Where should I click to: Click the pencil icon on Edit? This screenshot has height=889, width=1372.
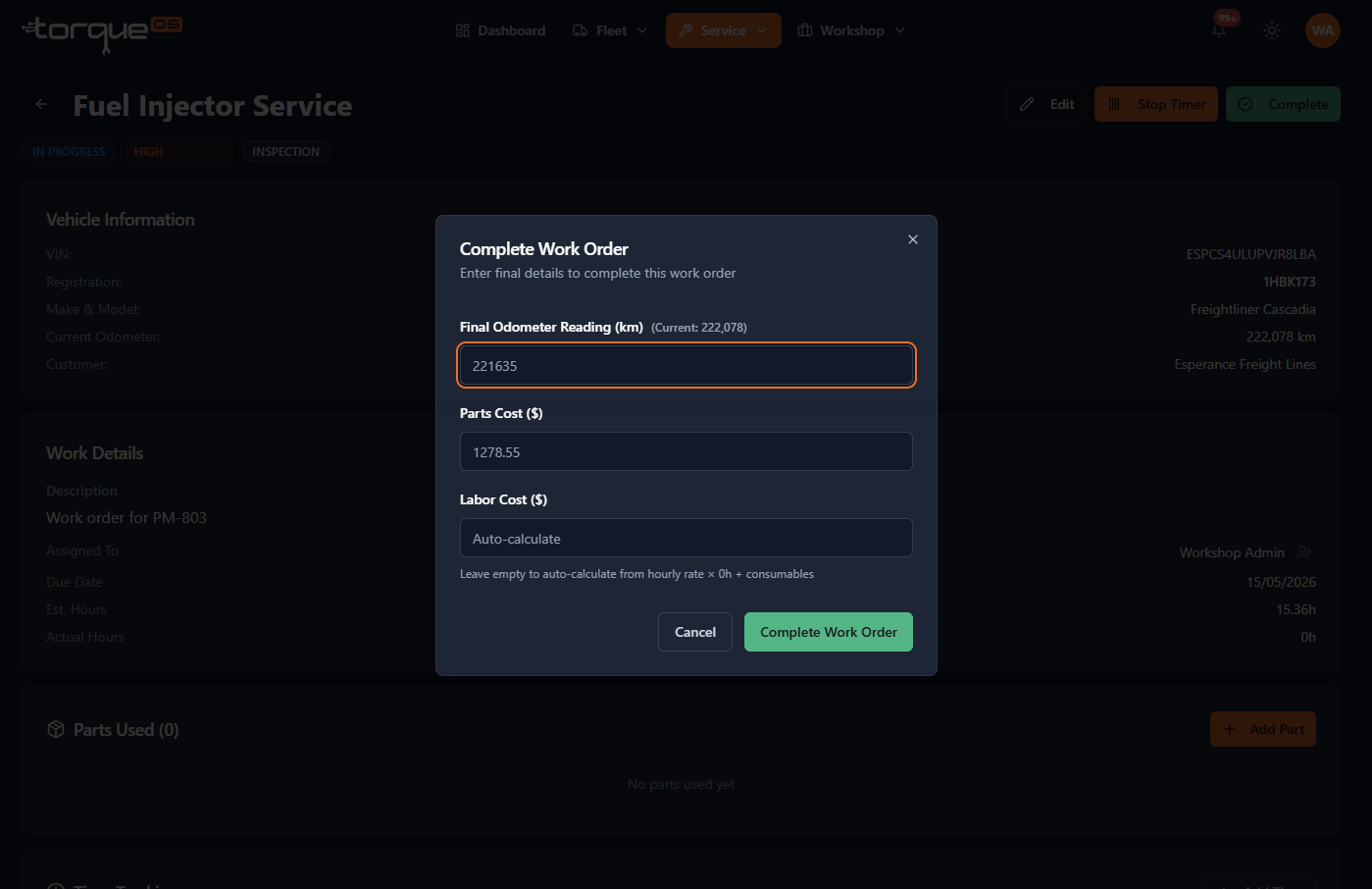pos(1027,104)
